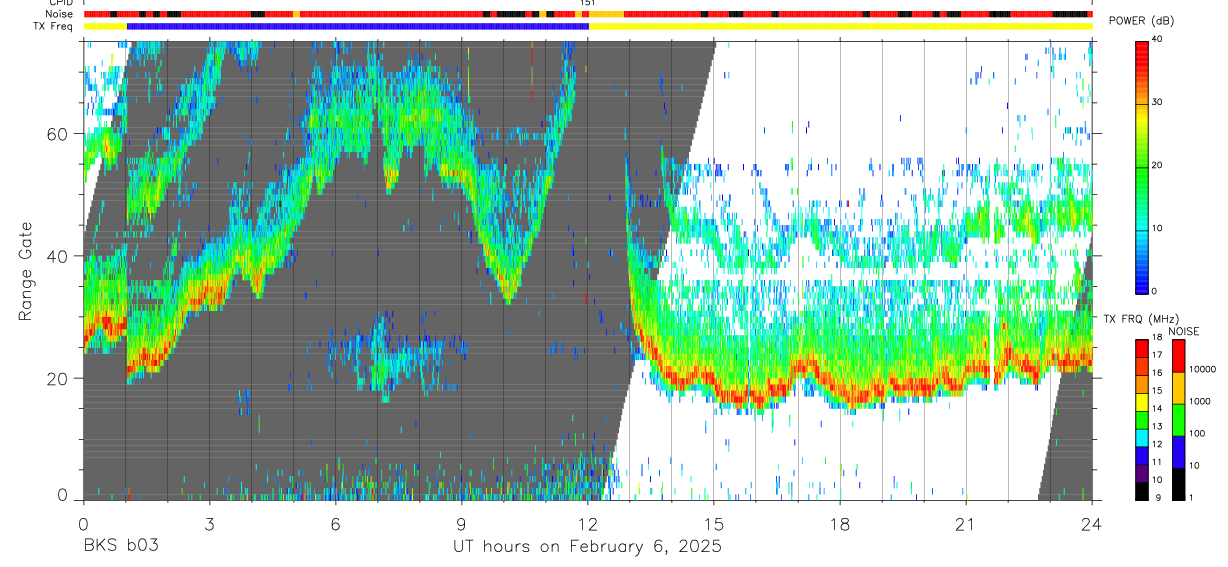Pick the red top segment of NOISE colorbar
Image resolution: width=1228 pixels, height=567 pixels.
point(1178,356)
